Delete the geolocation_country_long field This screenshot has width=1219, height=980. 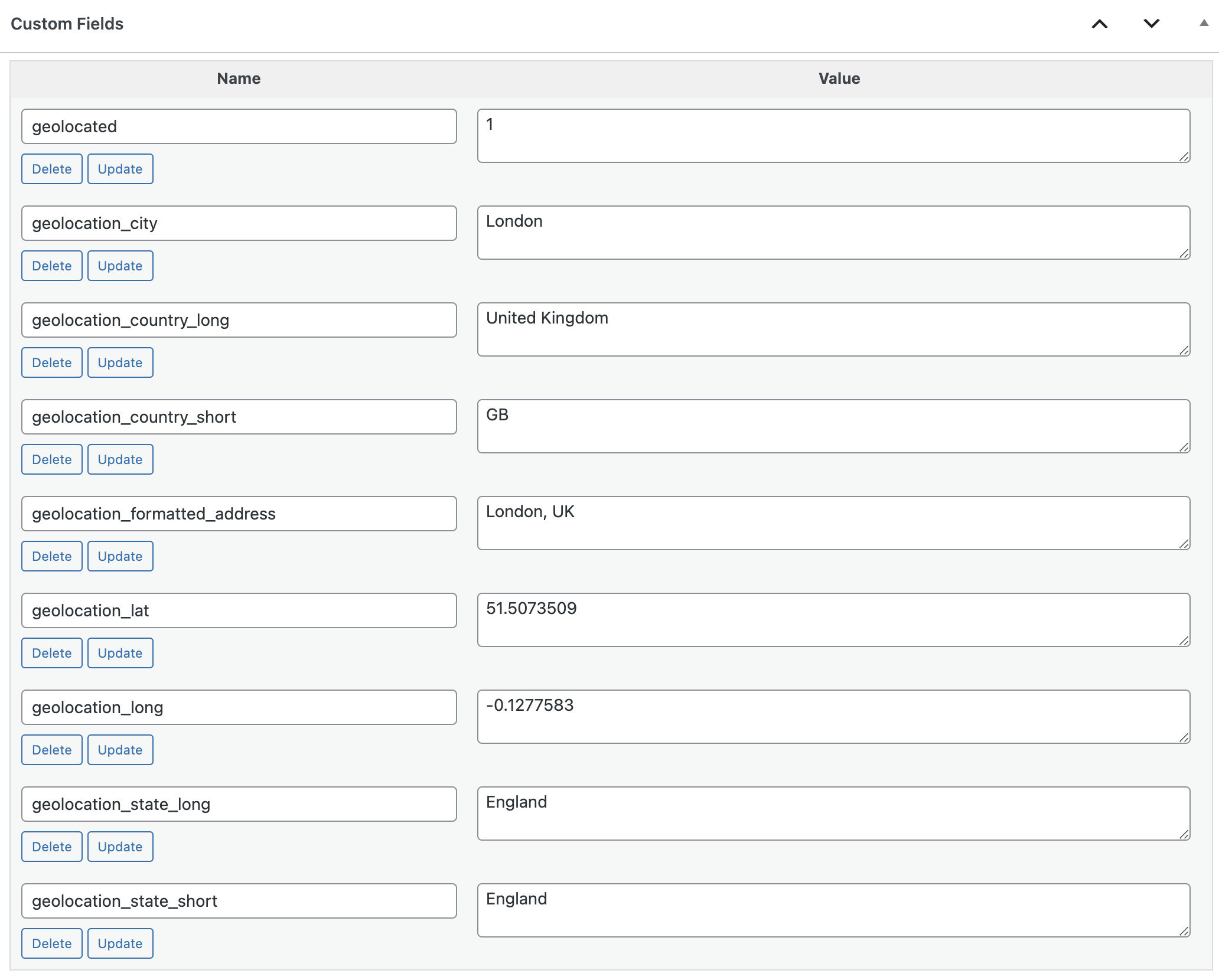pyautogui.click(x=51, y=362)
